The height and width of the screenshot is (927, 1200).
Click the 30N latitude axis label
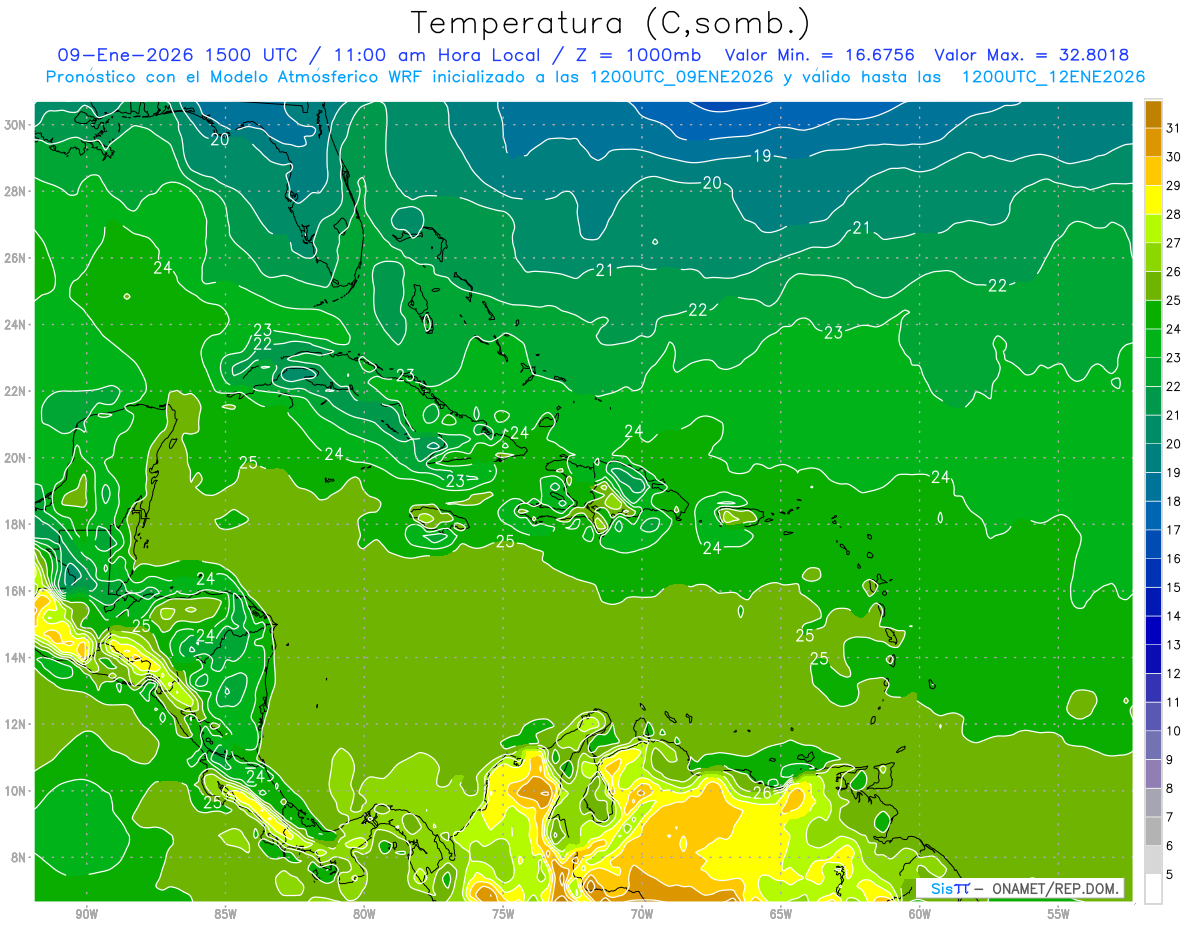click(x=16, y=125)
